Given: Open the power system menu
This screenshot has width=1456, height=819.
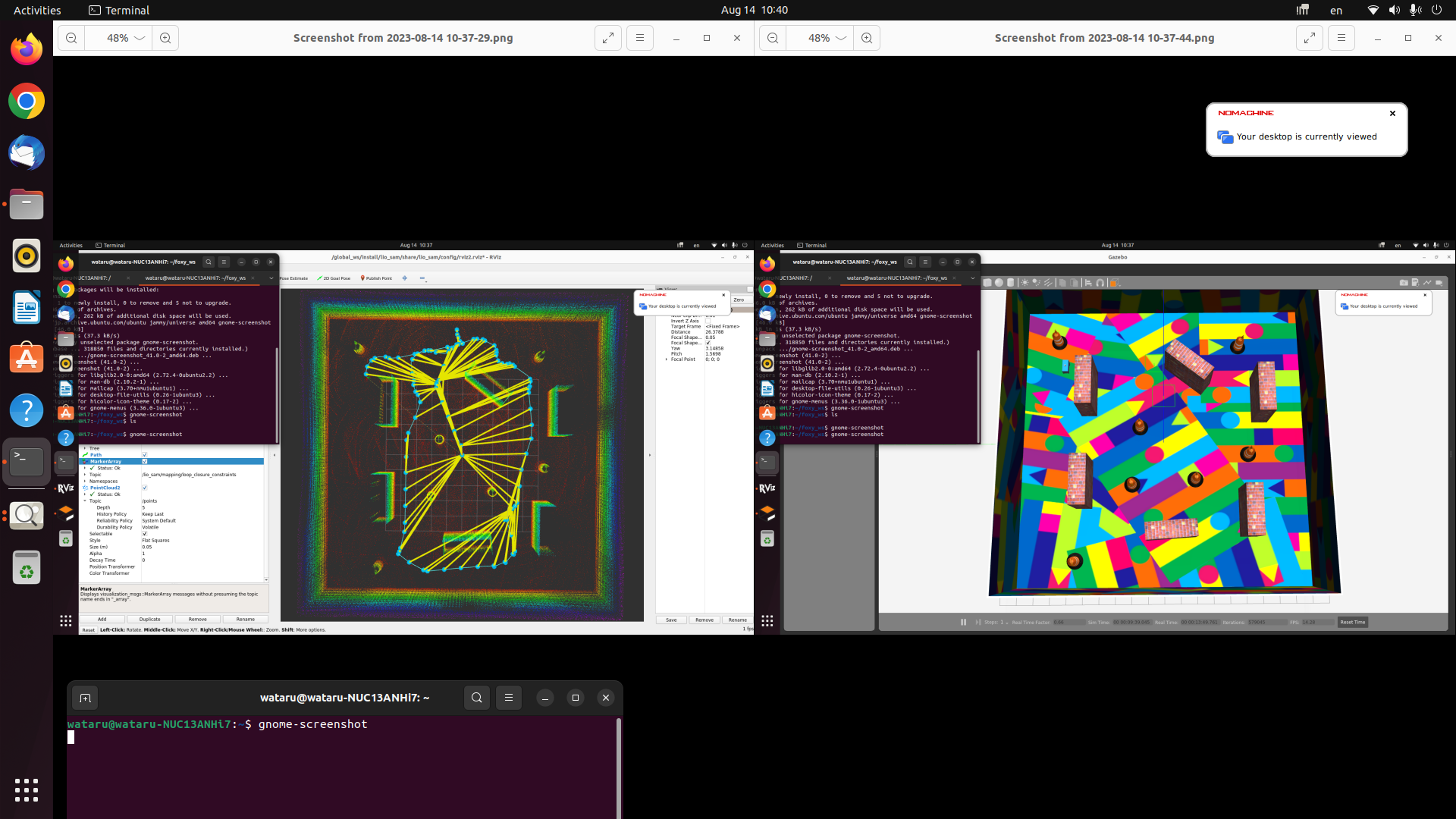Looking at the screenshot, I should [x=1436, y=10].
